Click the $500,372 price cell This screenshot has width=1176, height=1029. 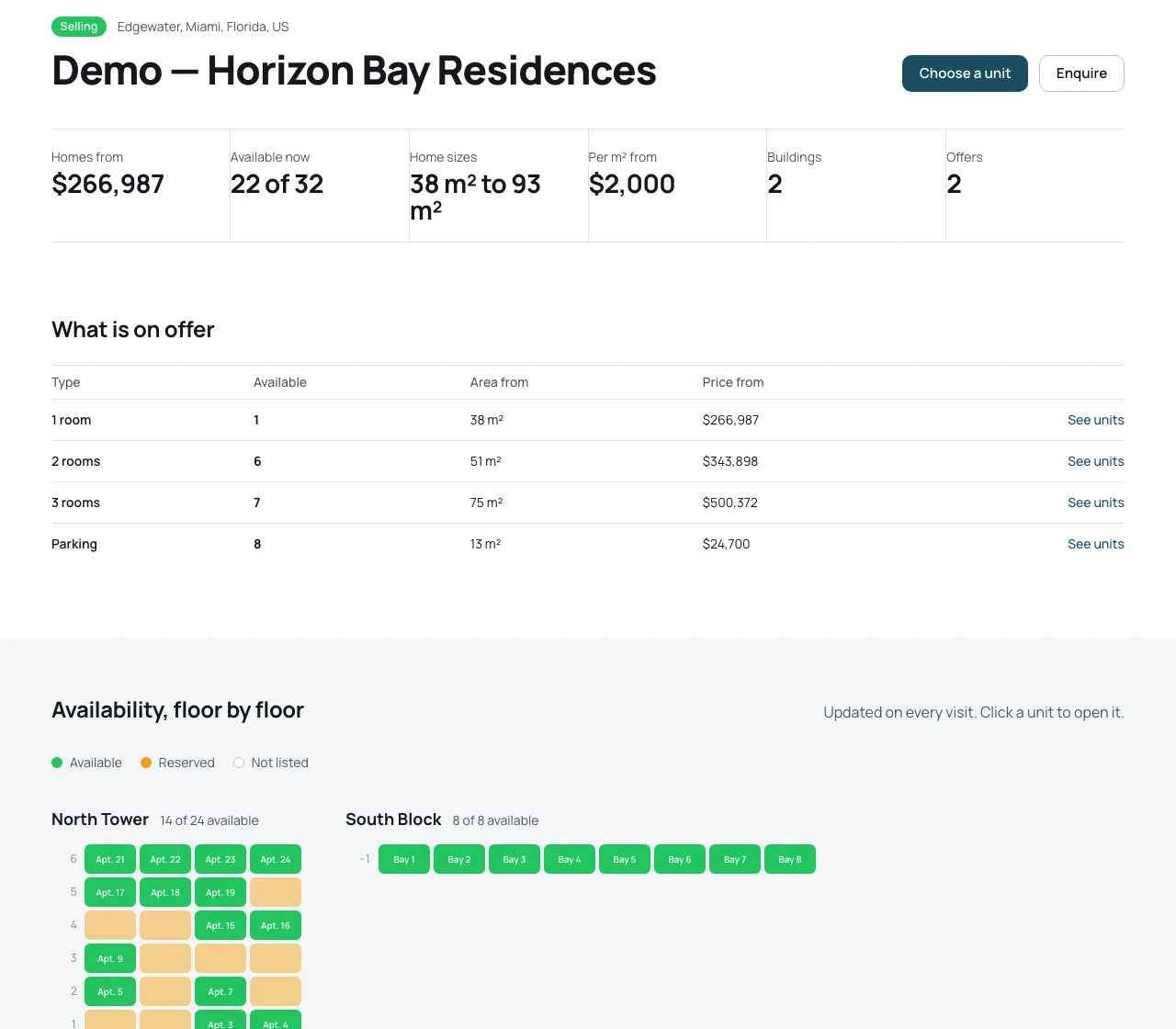tap(730, 503)
